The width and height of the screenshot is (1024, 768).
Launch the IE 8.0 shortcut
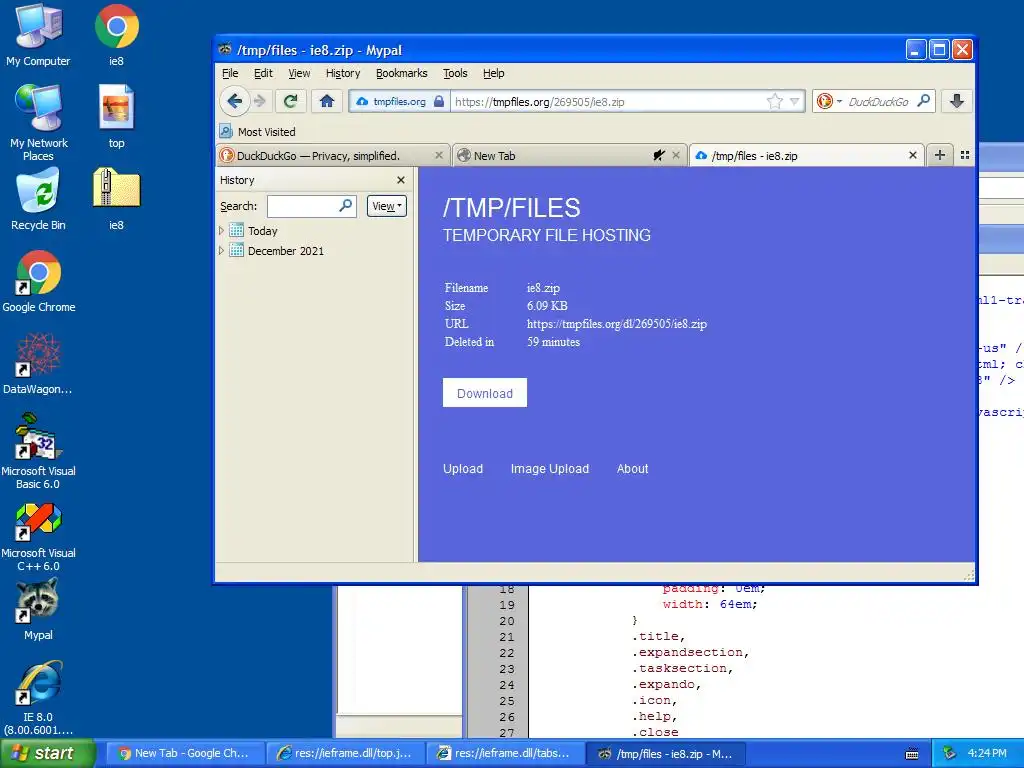38,698
